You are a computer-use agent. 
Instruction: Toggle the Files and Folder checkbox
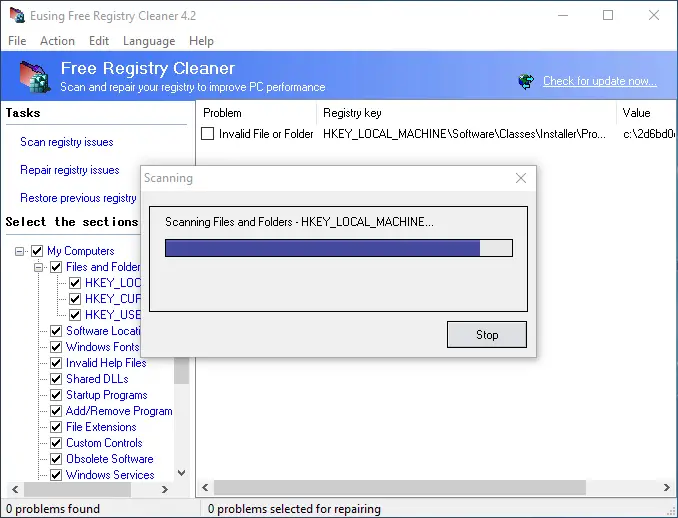56,267
